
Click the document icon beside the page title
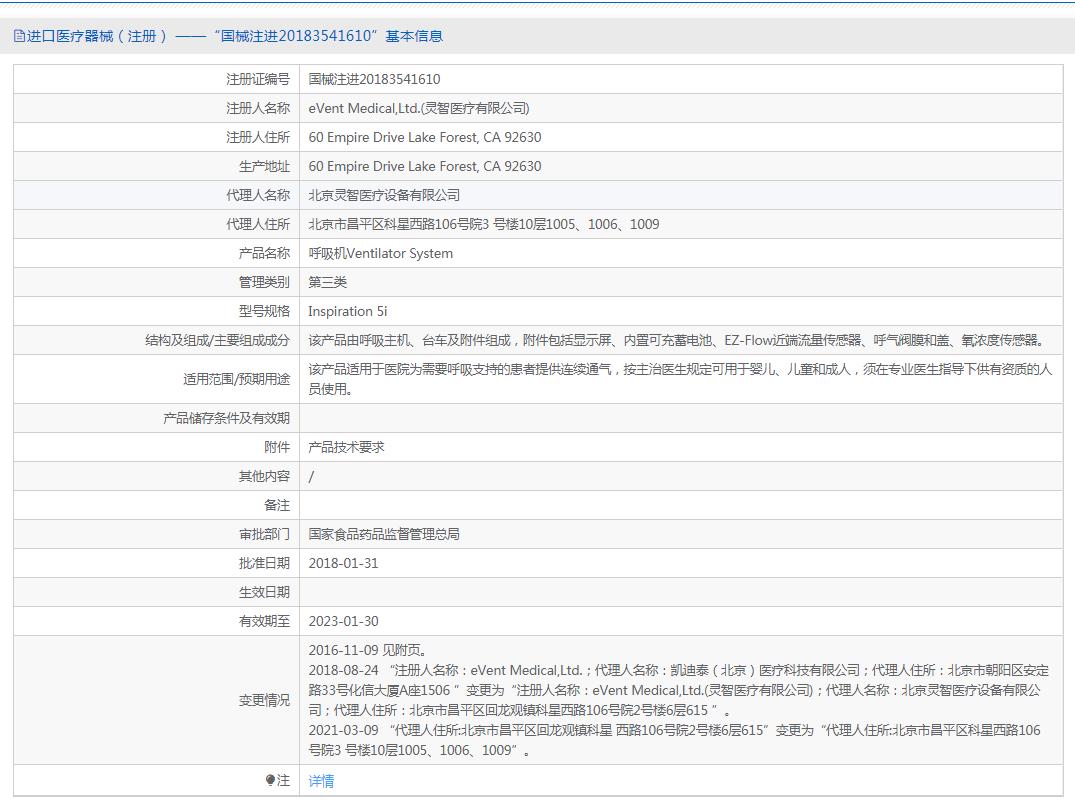pos(19,36)
